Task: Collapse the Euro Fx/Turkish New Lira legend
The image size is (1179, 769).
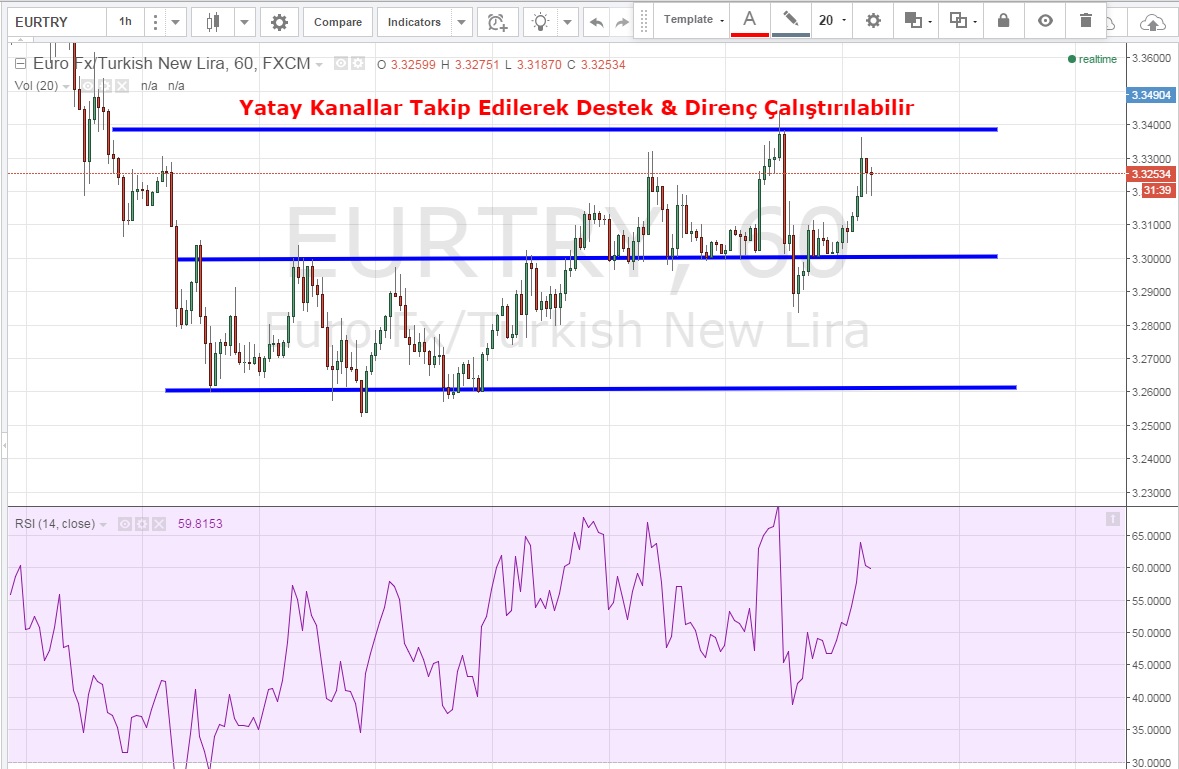Action: click(x=20, y=65)
